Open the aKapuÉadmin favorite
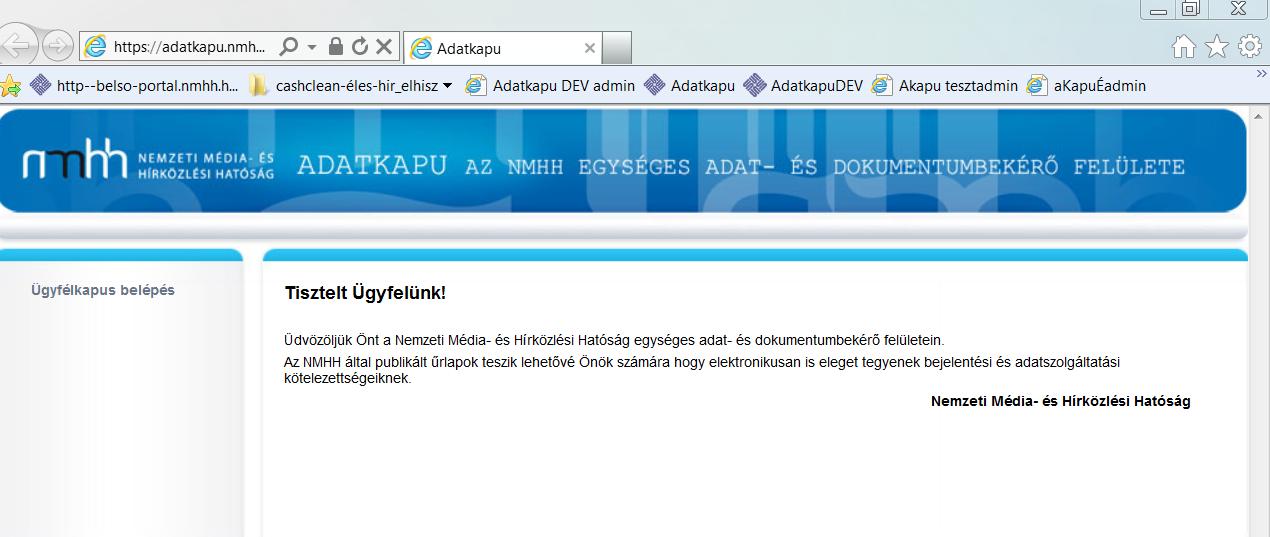 (x=1086, y=86)
